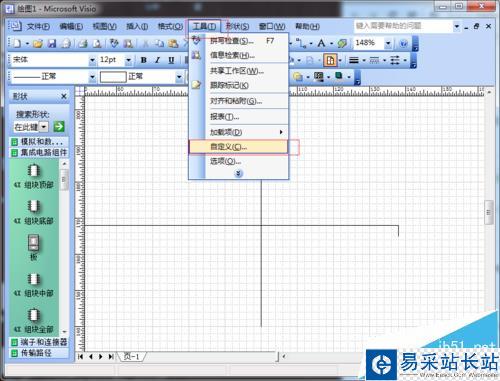The height and width of the screenshot is (381, 500).
Task: Open a file using the folder icon
Action: tap(38, 43)
